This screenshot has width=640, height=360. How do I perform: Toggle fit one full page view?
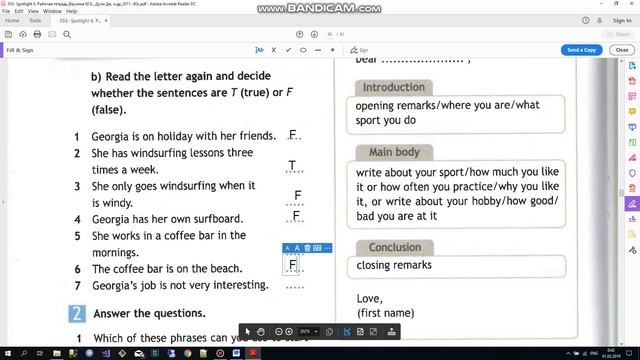(360, 332)
